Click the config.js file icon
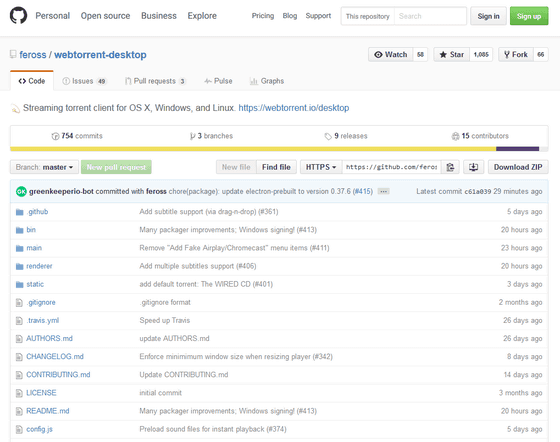 pos(19,430)
